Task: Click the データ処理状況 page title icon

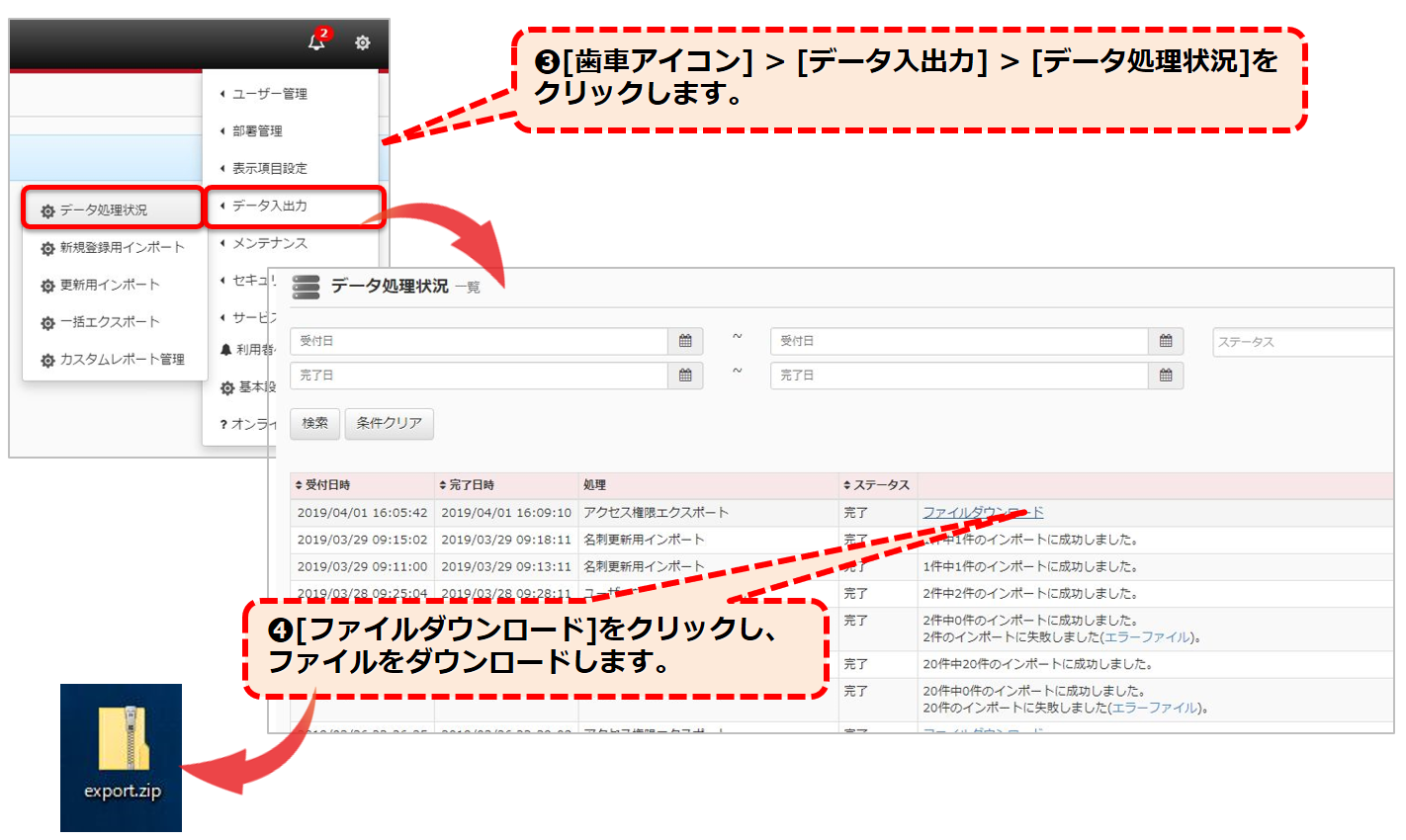Action: (307, 287)
